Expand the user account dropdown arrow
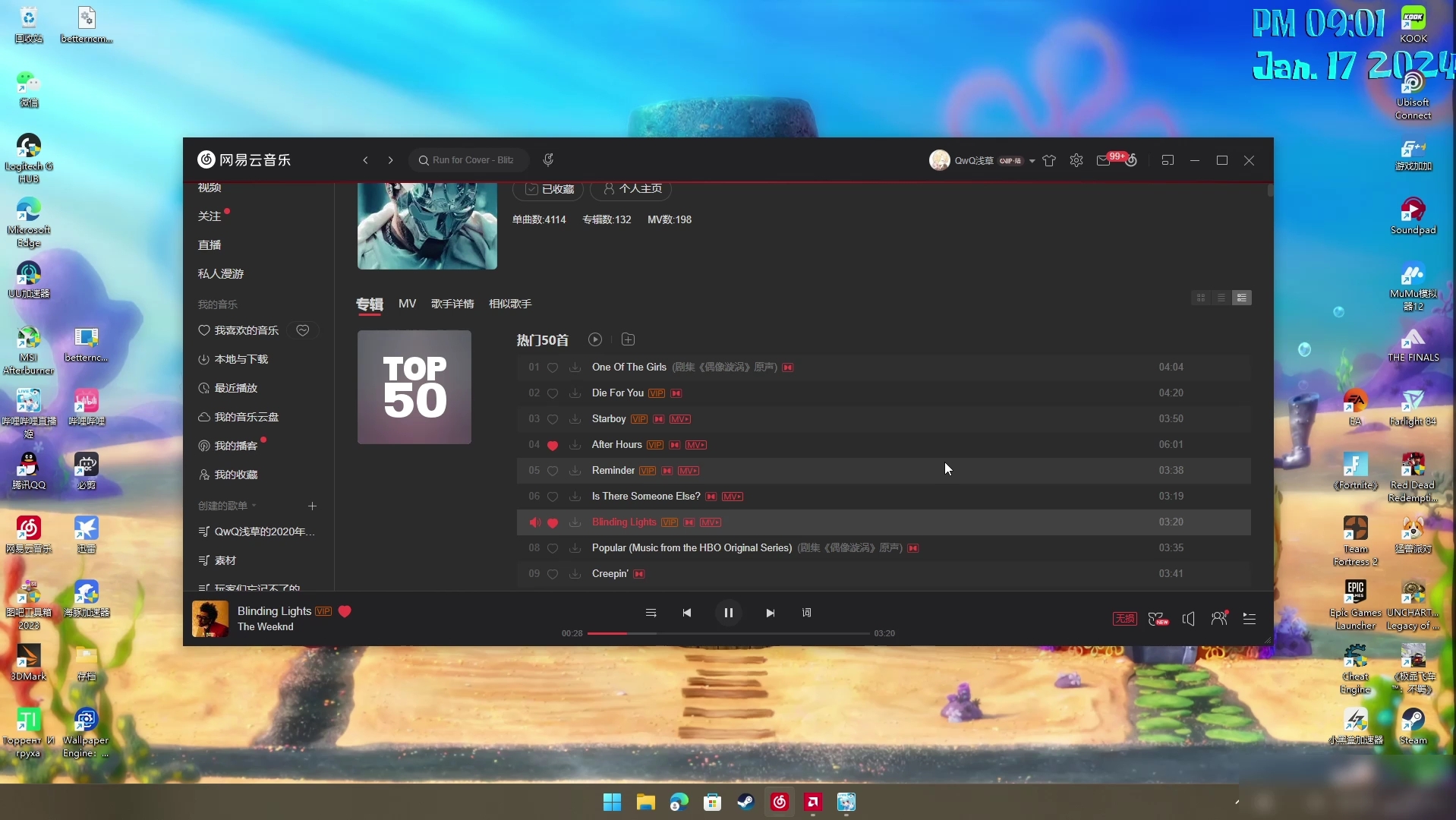 point(1032,161)
